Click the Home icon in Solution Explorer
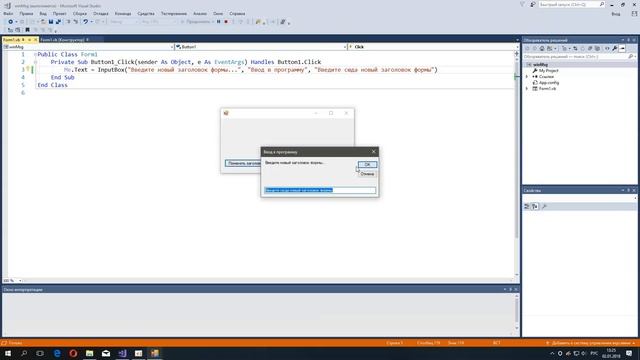This screenshot has width=640, height=360. coord(542,48)
